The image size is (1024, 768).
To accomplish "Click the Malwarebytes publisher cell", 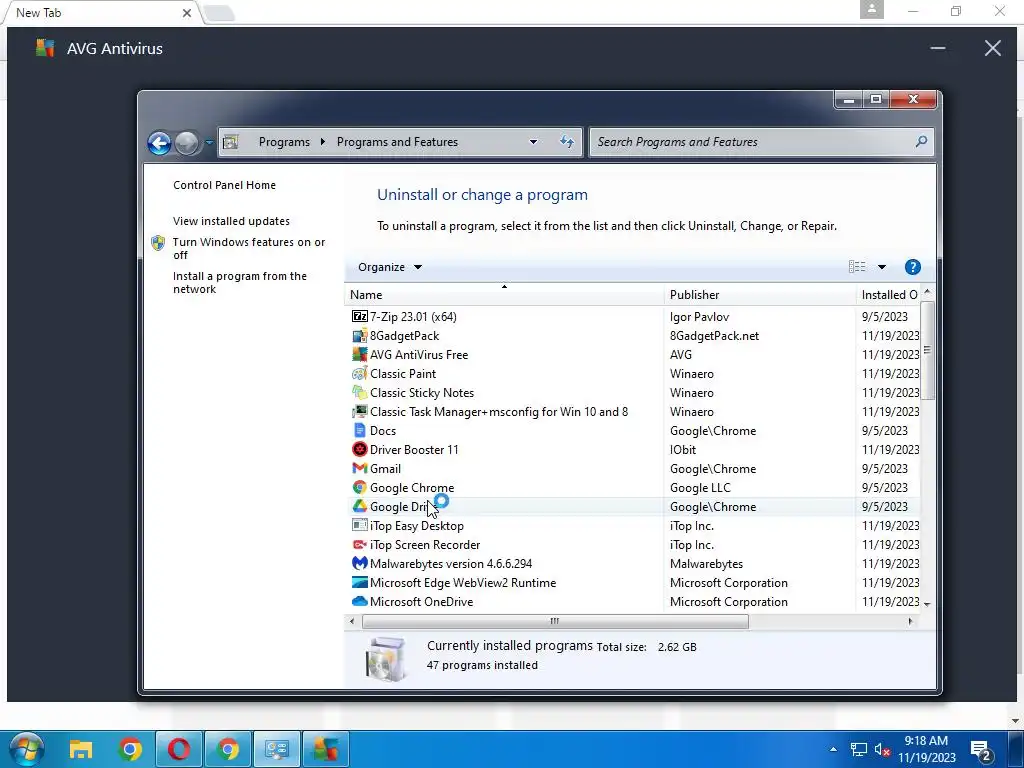I will [x=706, y=563].
